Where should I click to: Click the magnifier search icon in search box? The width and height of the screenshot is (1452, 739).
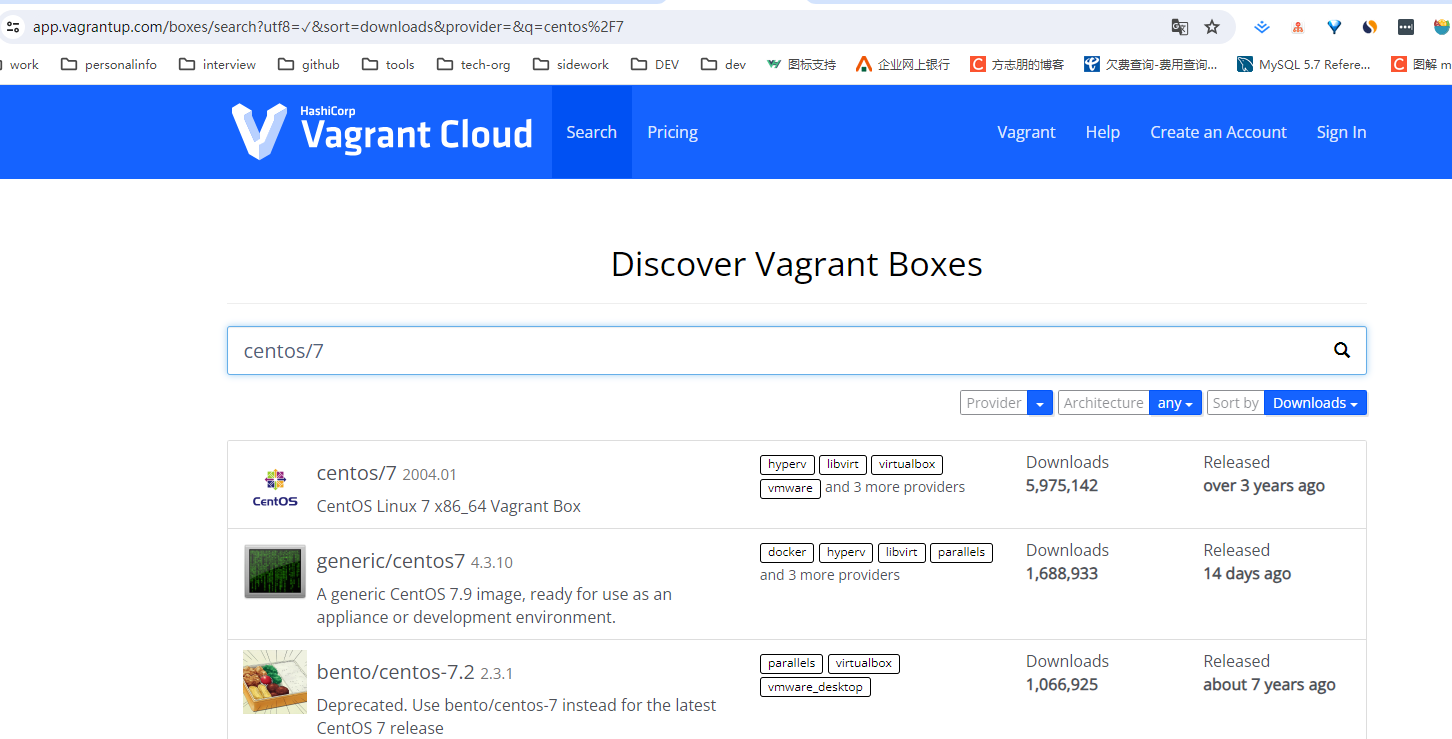(x=1342, y=350)
